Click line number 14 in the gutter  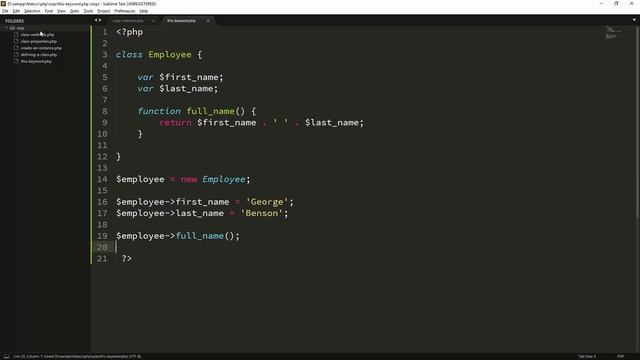(x=102, y=179)
